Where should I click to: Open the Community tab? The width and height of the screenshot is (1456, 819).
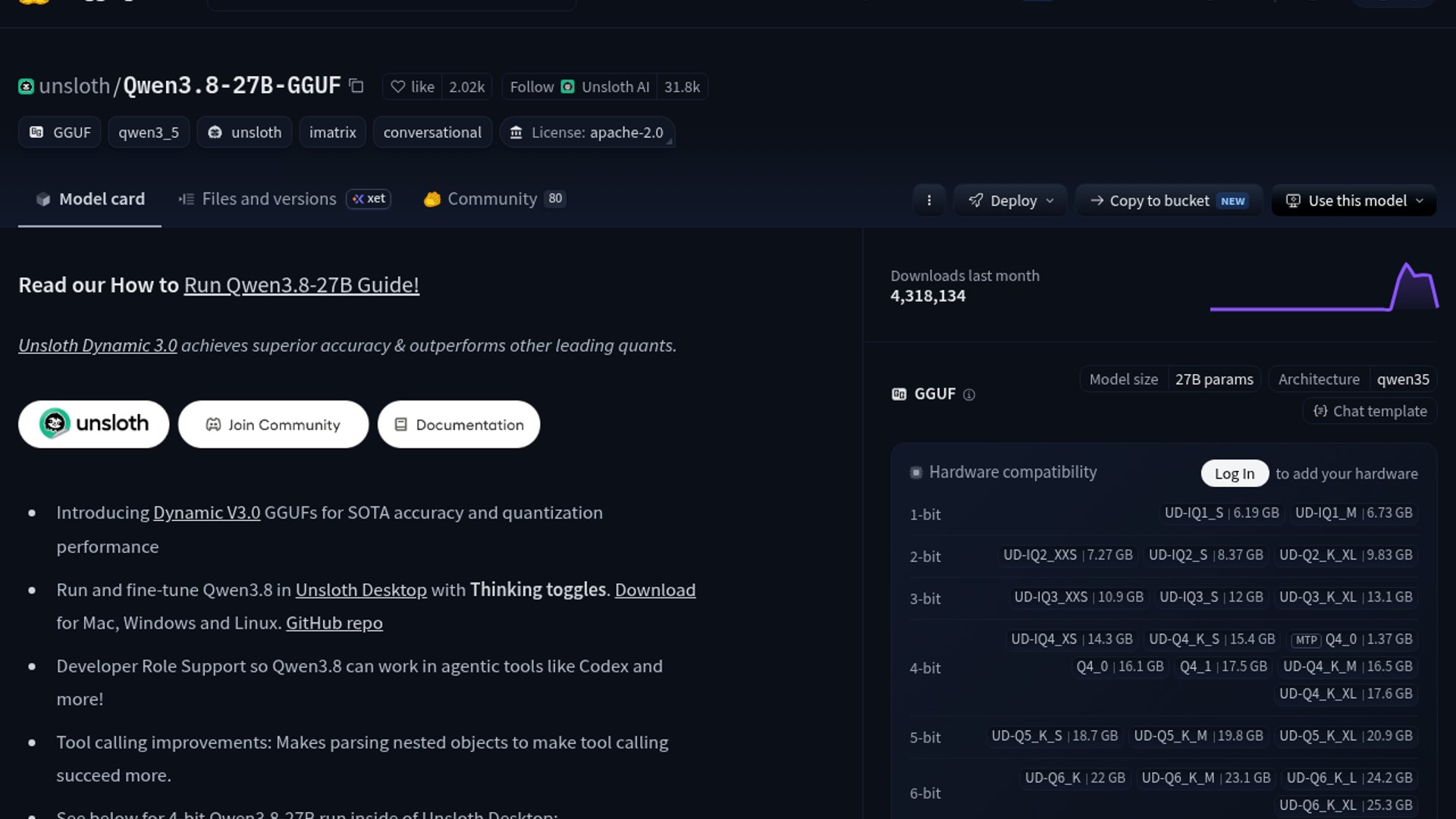[494, 199]
